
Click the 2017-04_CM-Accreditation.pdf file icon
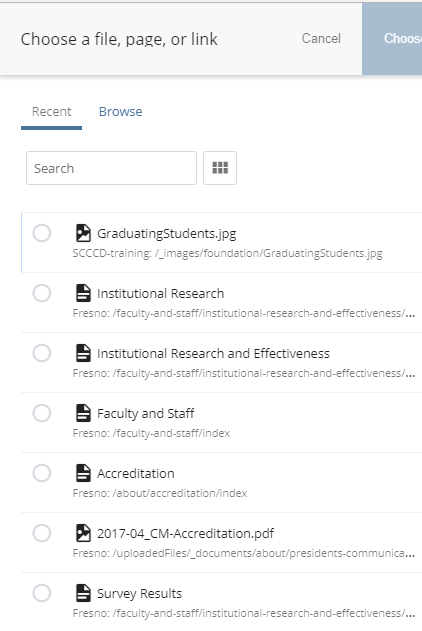83,533
